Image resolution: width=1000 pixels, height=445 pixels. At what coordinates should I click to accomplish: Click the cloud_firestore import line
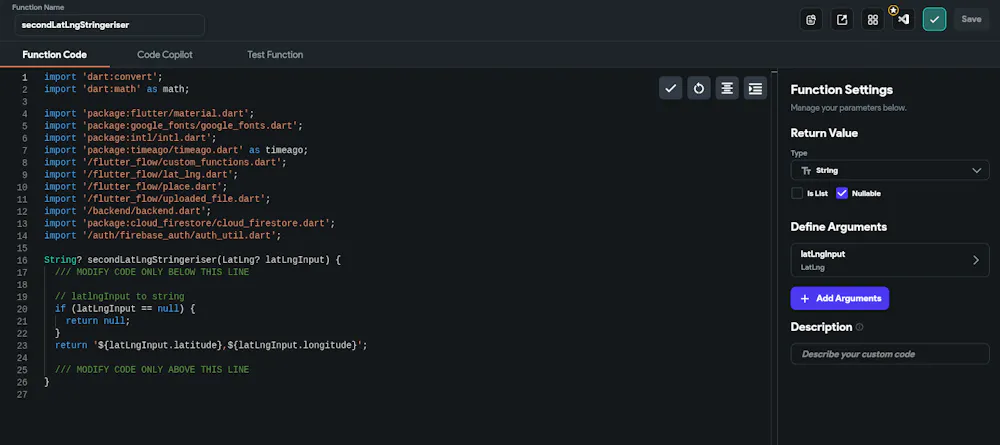pyautogui.click(x=189, y=223)
